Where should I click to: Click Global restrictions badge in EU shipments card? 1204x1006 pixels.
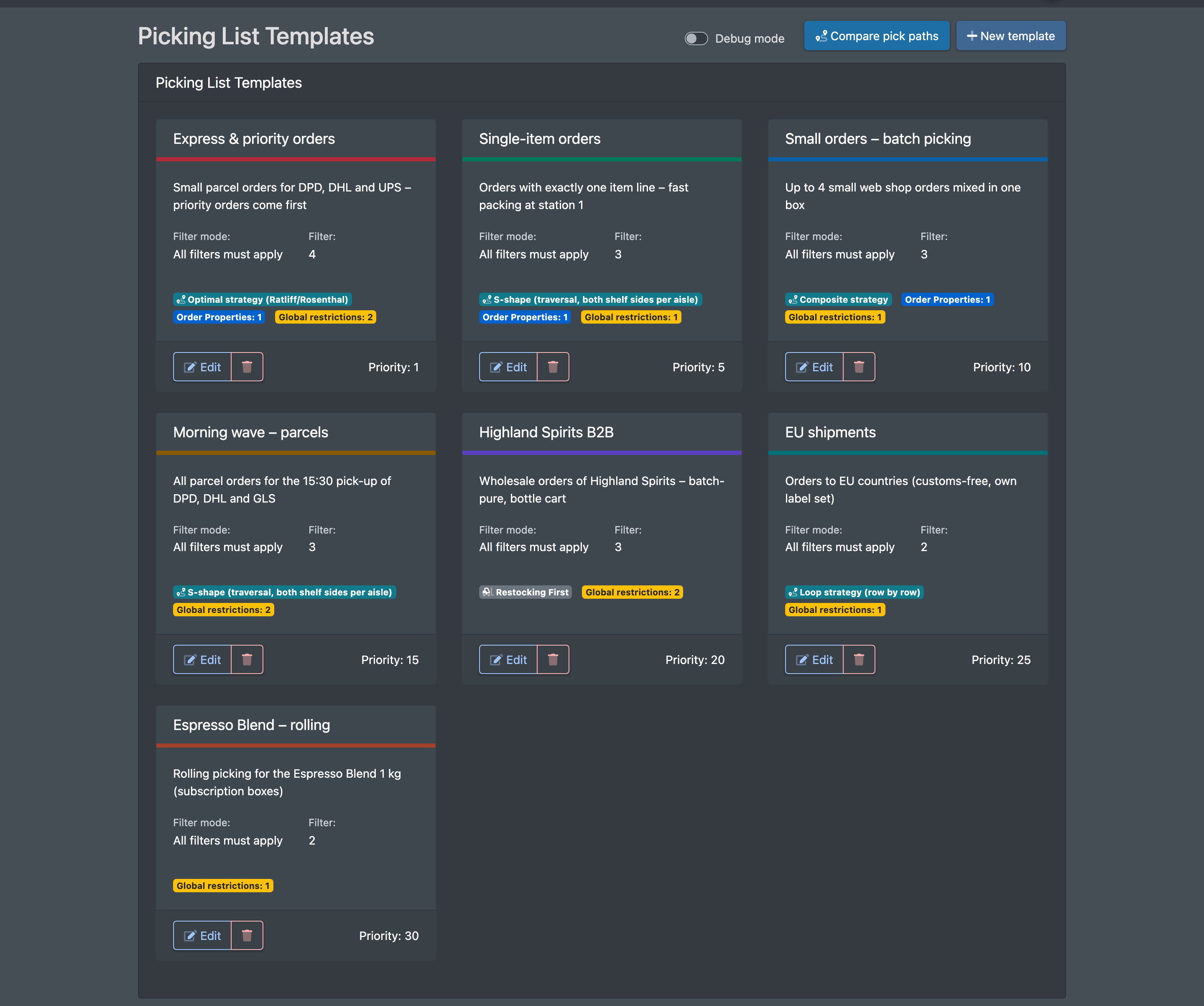click(x=835, y=610)
